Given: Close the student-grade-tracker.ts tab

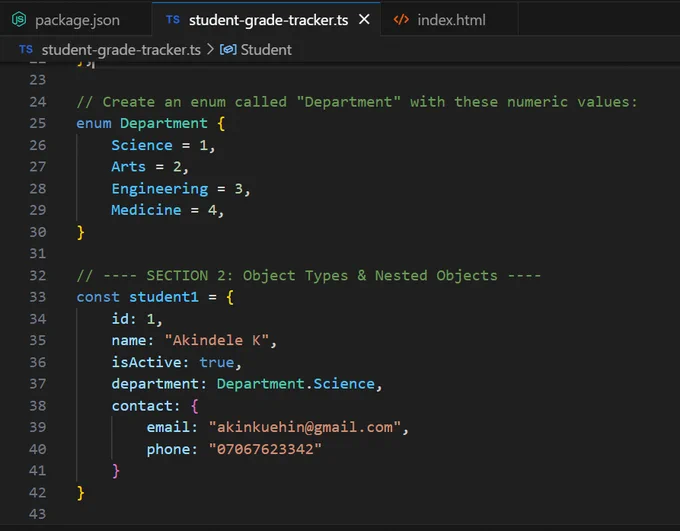Looking at the screenshot, I should [365, 20].
